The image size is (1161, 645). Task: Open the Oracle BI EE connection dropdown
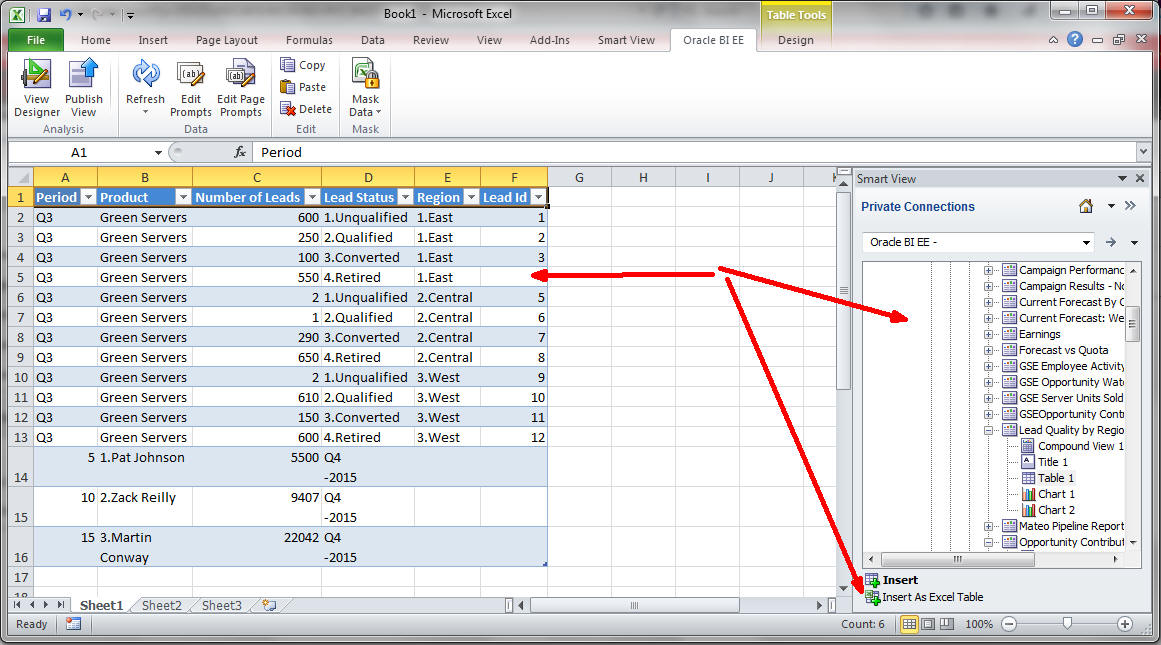point(1085,242)
